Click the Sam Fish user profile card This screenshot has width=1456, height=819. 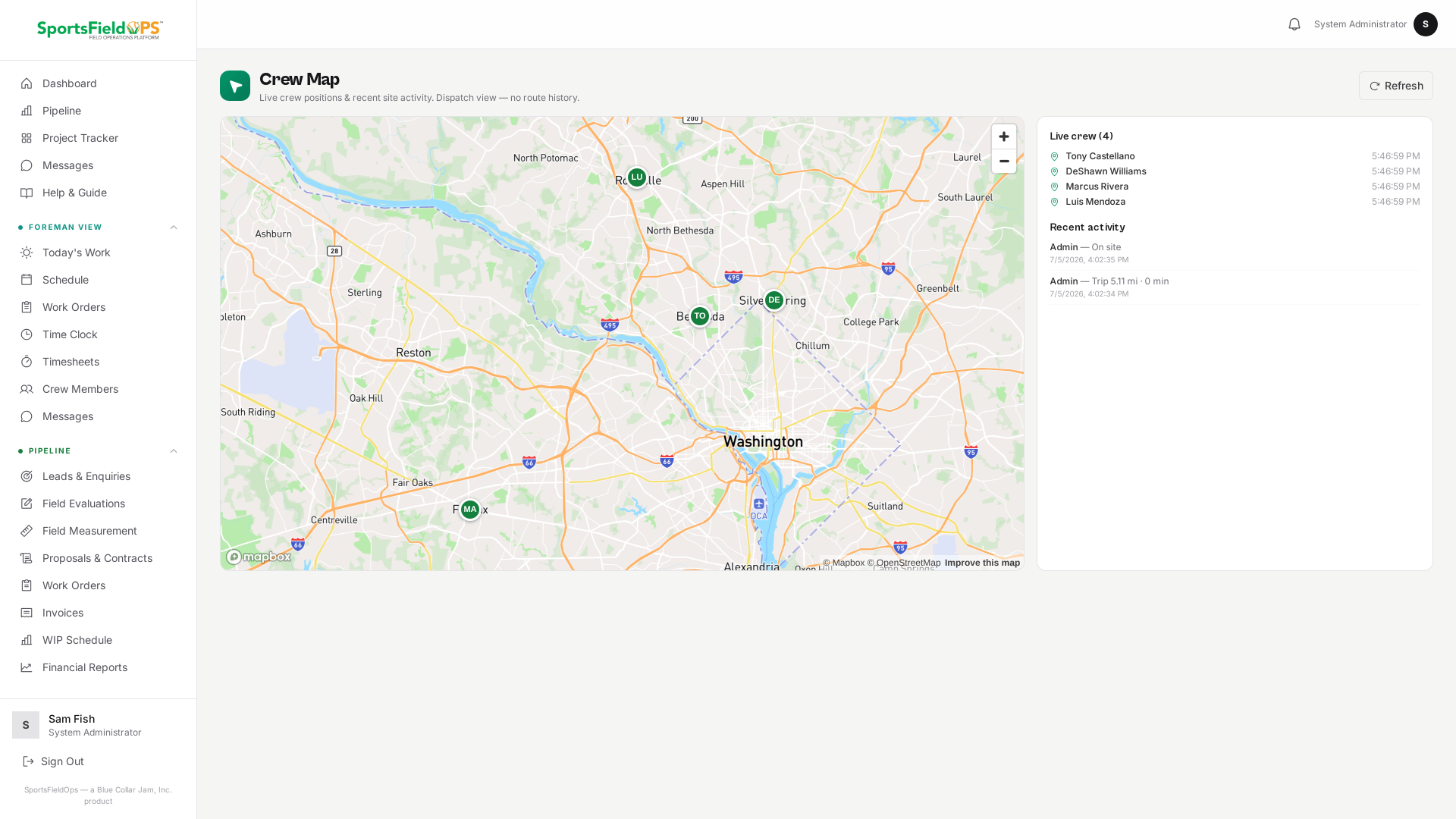point(99,725)
